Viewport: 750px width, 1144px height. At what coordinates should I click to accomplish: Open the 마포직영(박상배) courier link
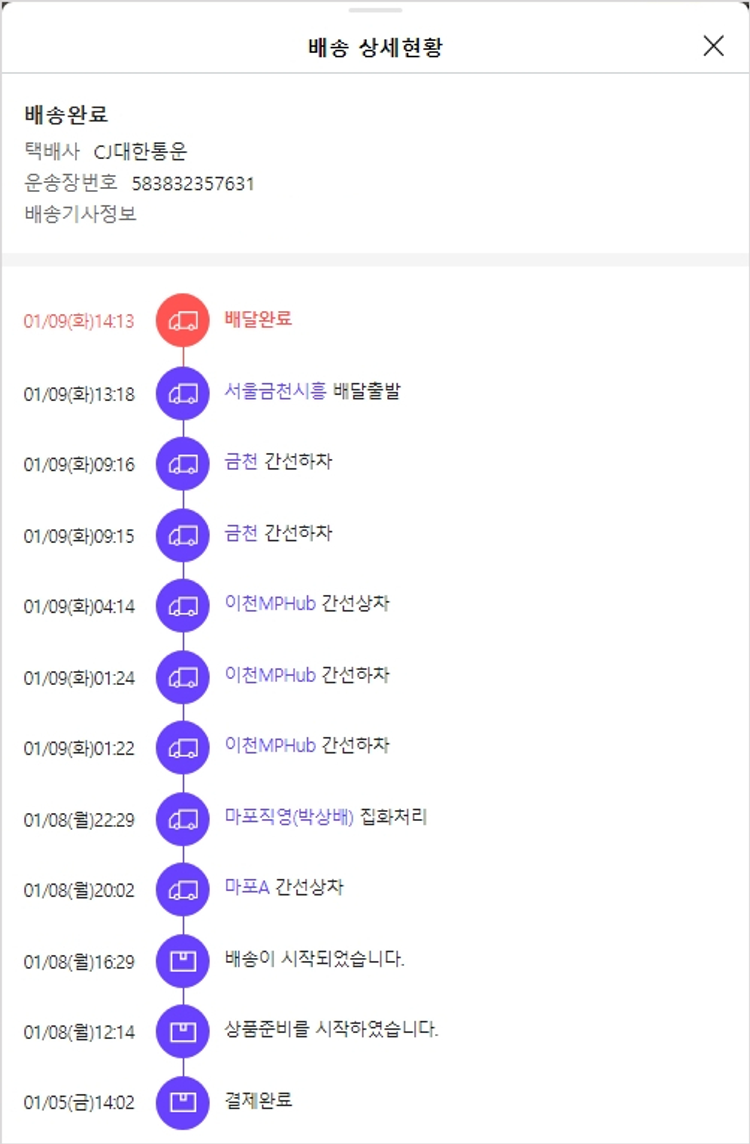click(x=290, y=817)
